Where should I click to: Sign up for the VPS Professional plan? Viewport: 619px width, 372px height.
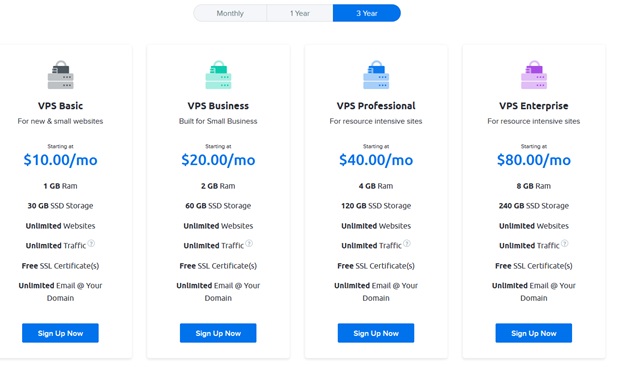click(376, 333)
